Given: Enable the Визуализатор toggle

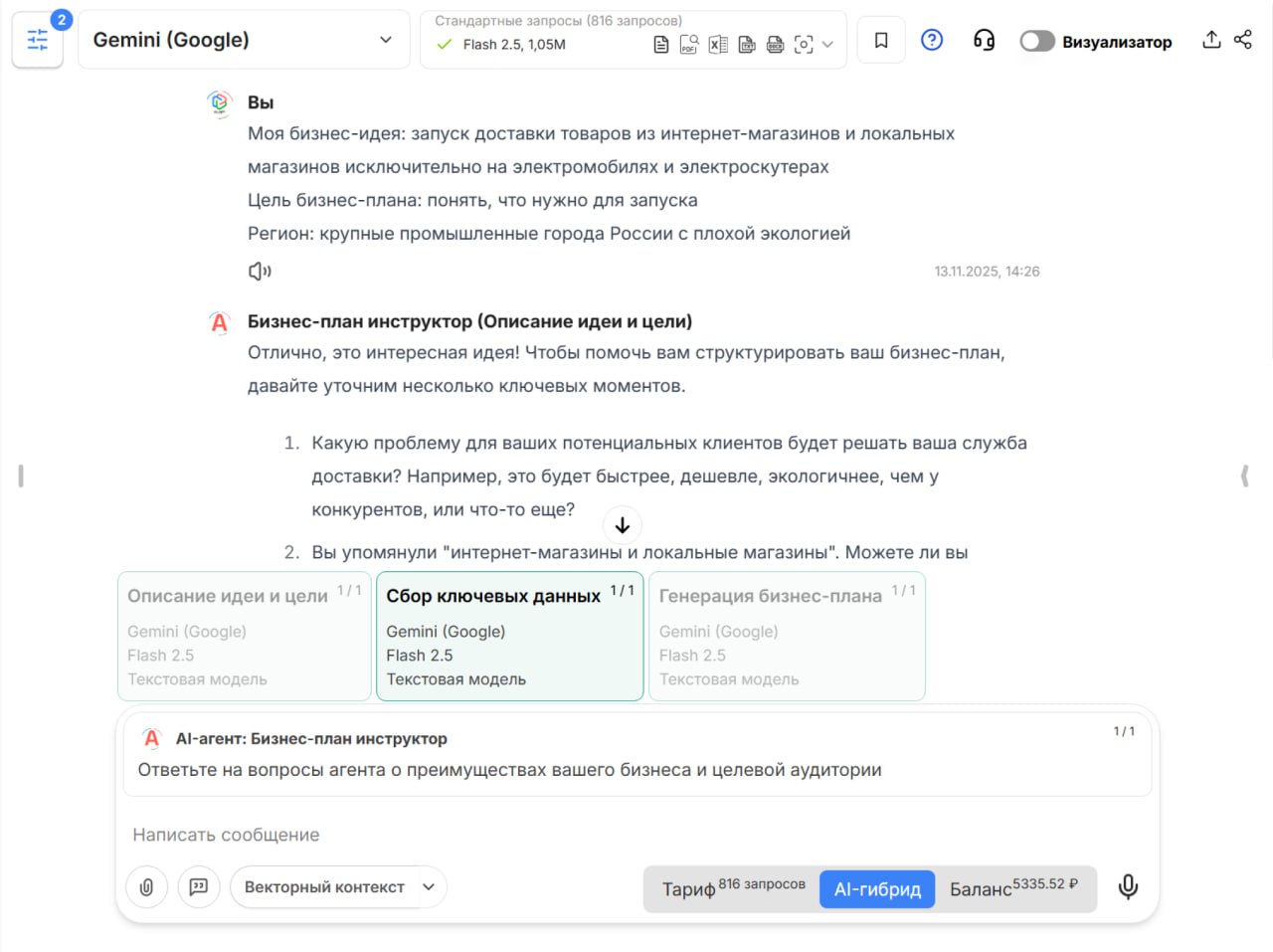Looking at the screenshot, I should coord(1037,41).
